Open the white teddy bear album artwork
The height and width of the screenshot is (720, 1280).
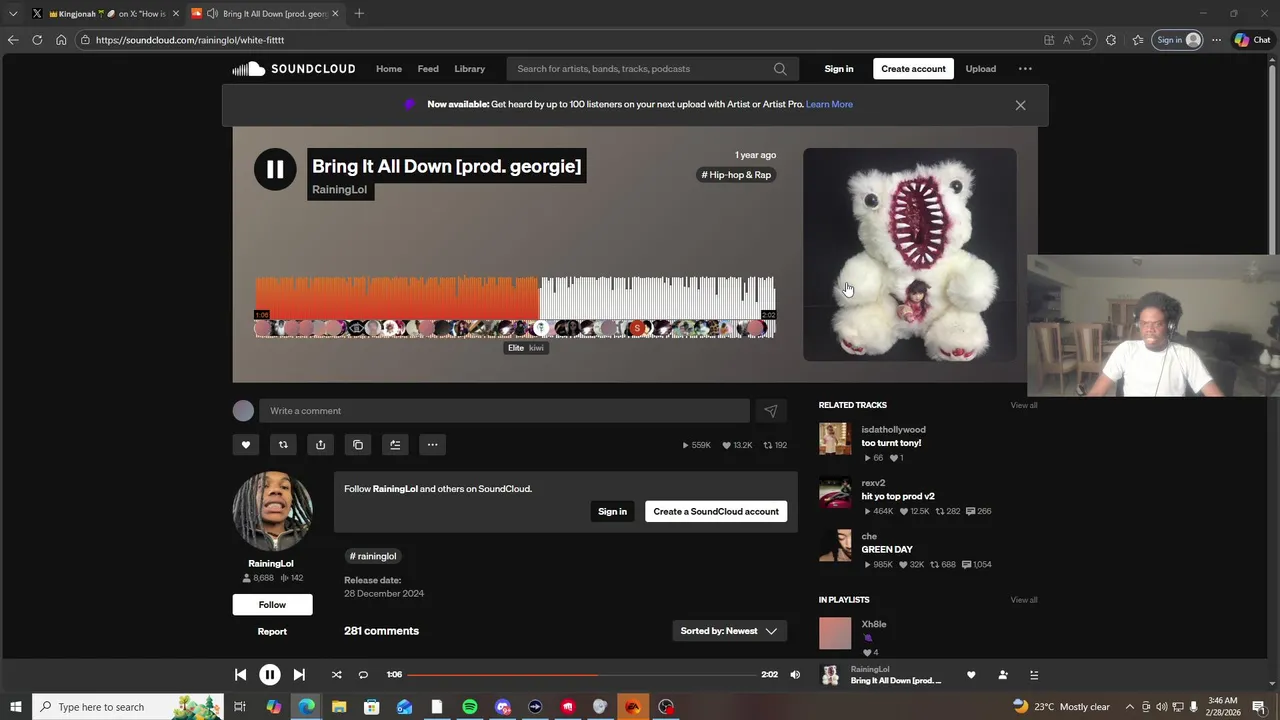pos(910,254)
